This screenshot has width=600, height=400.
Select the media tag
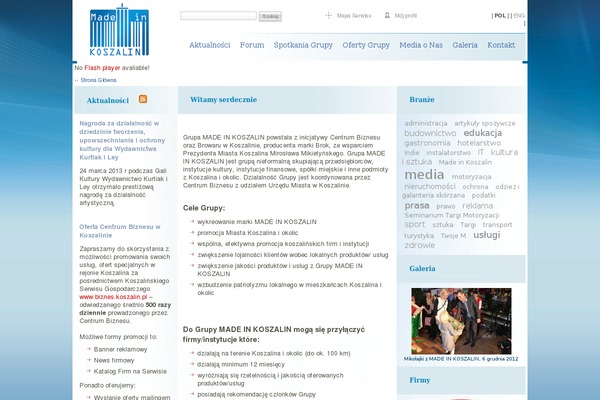[x=424, y=175]
